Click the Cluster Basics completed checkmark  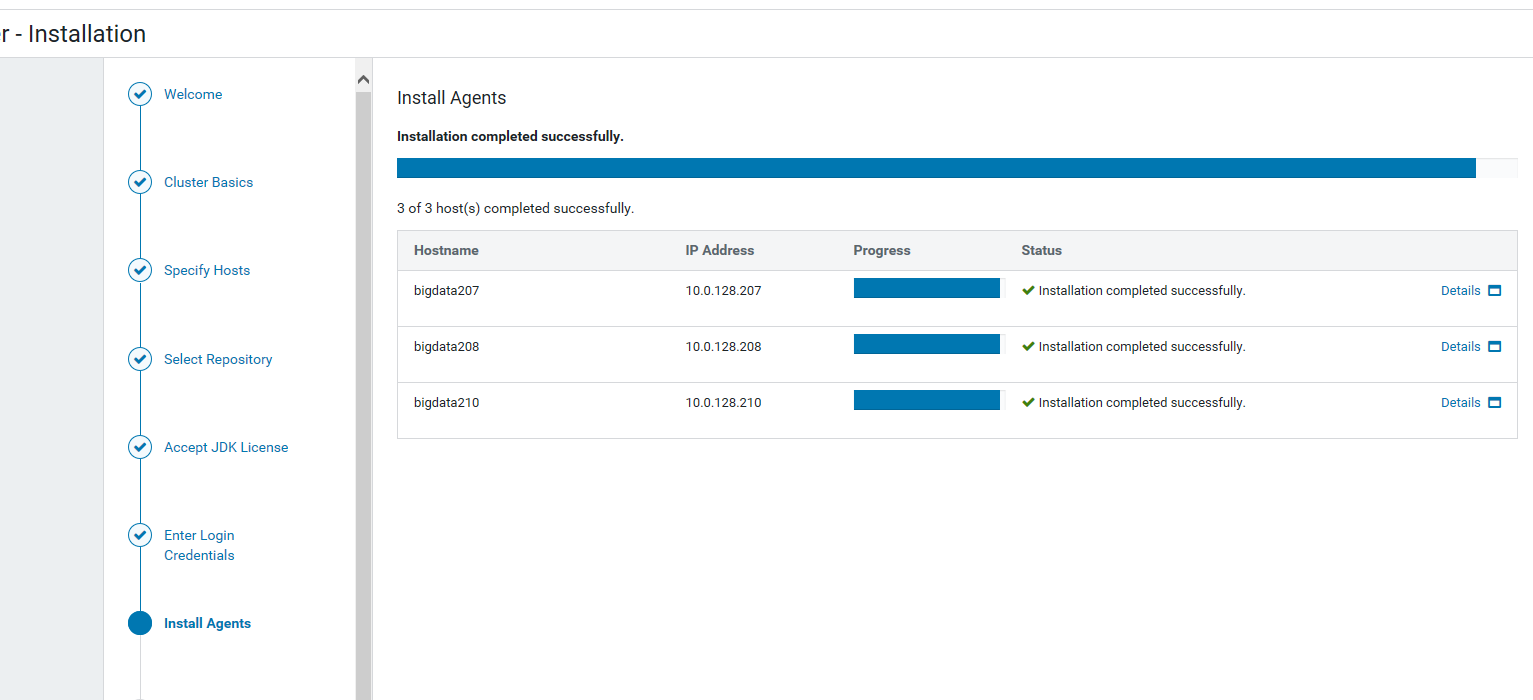point(140,182)
